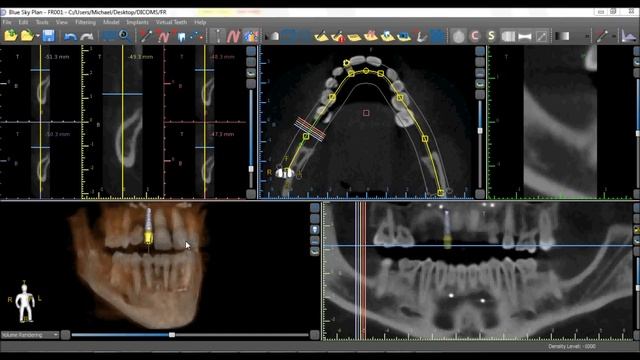Click button at right end of 3D slider
The image size is (640, 360).
pos(314,335)
